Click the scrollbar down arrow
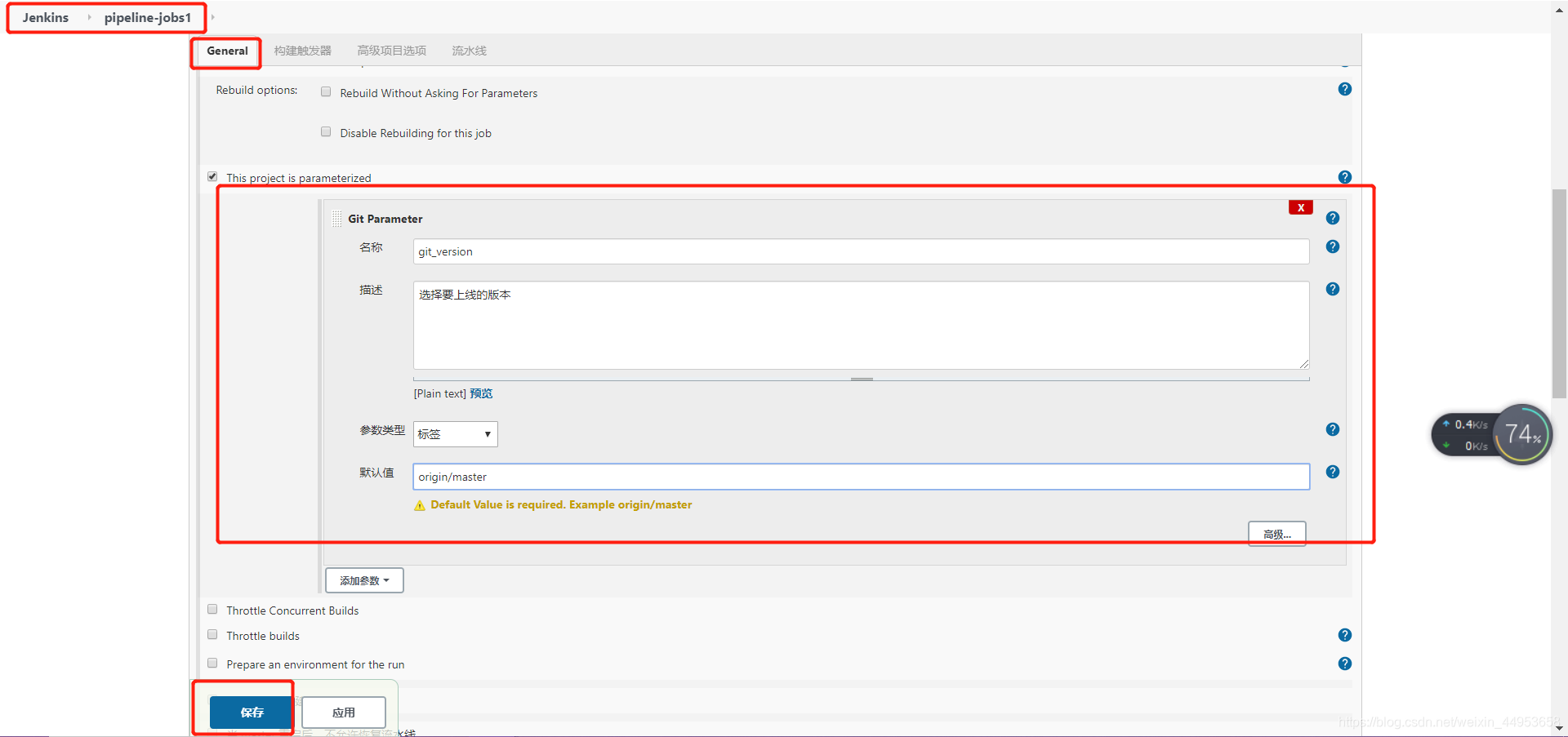 point(1559,728)
